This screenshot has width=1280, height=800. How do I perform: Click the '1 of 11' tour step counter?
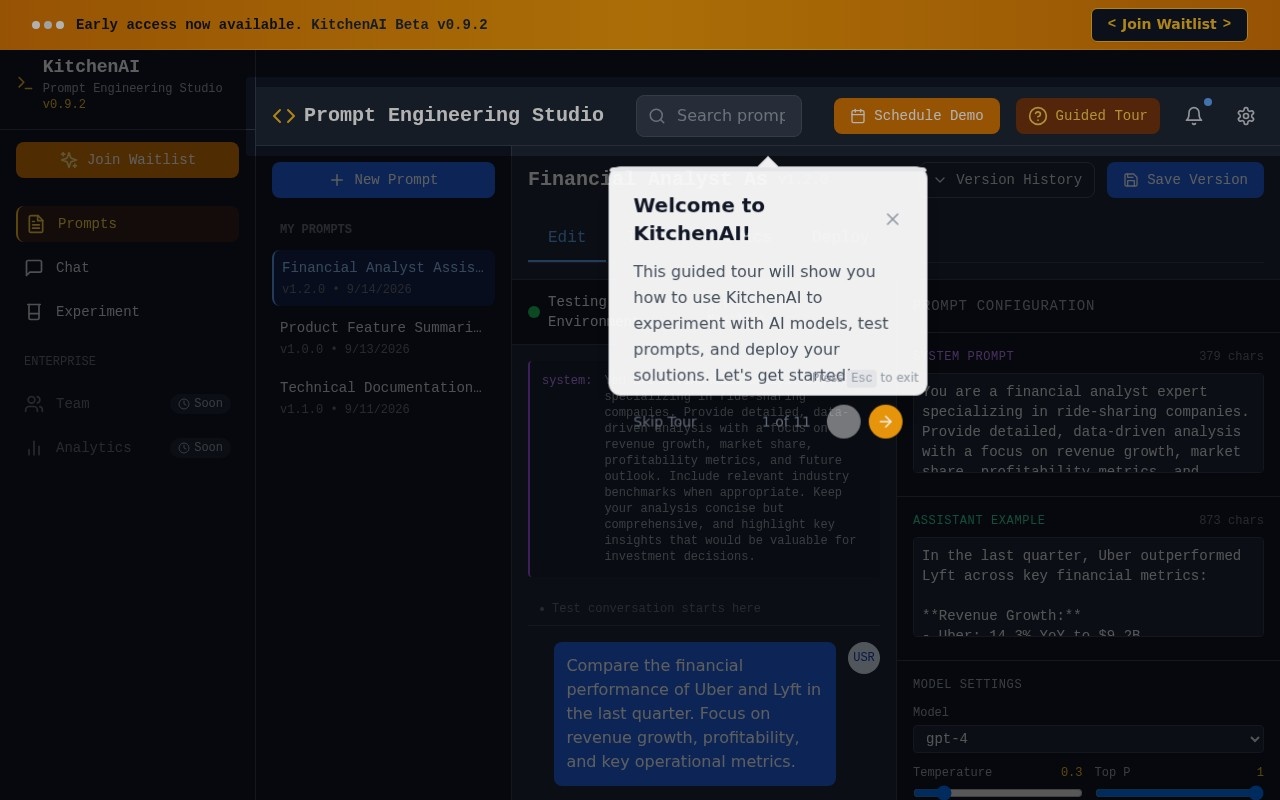pos(786,422)
